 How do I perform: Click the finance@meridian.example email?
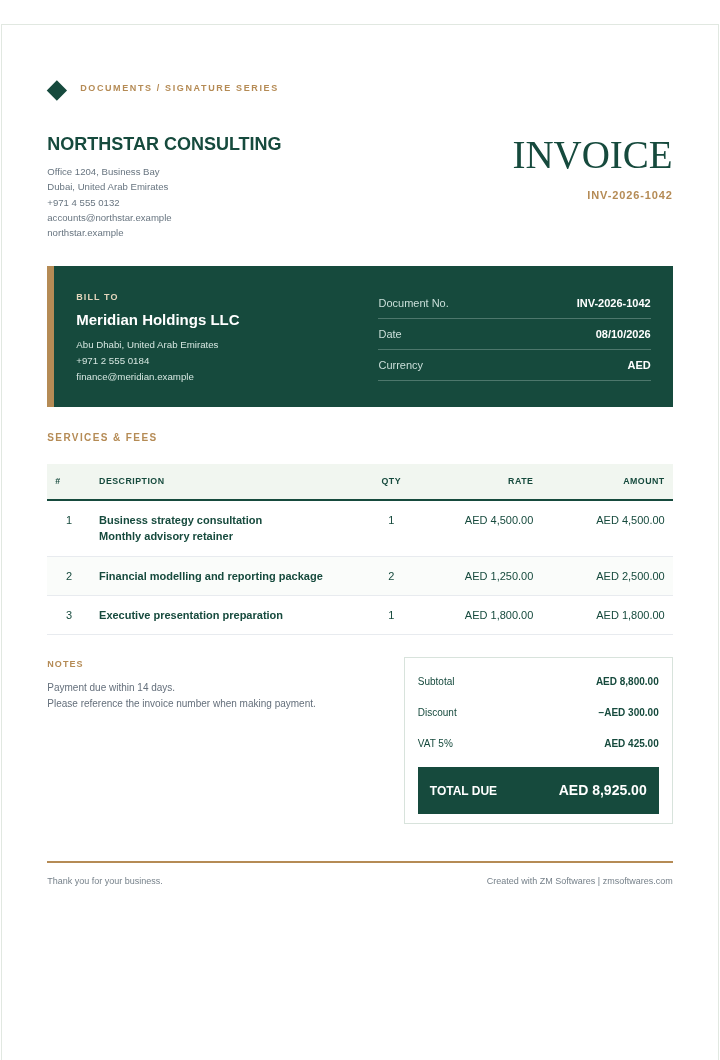point(135,377)
